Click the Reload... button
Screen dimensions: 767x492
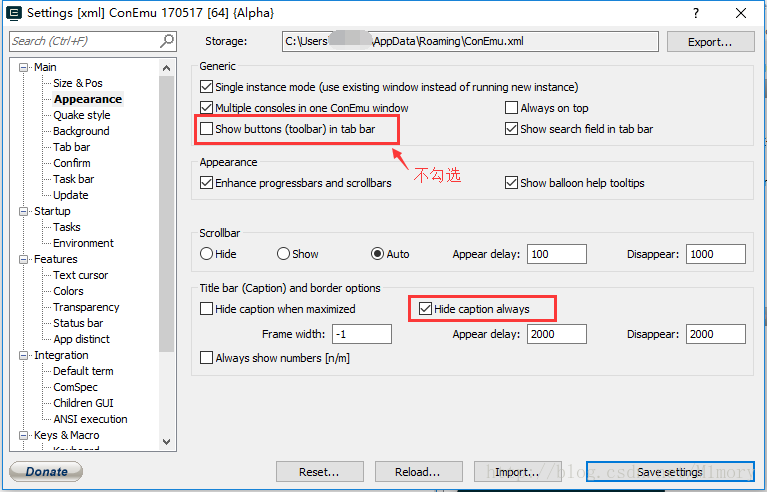418,472
